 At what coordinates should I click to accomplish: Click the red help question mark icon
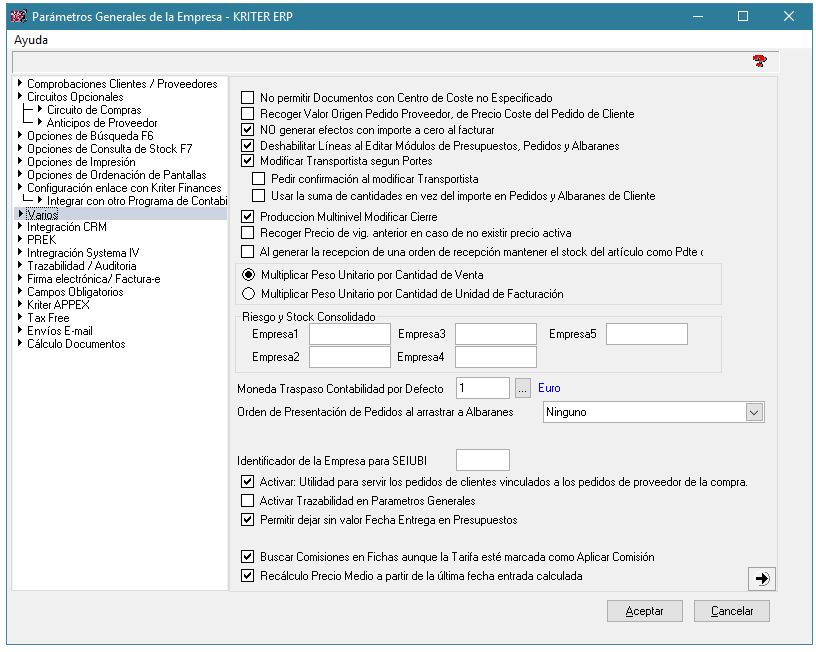click(759, 61)
